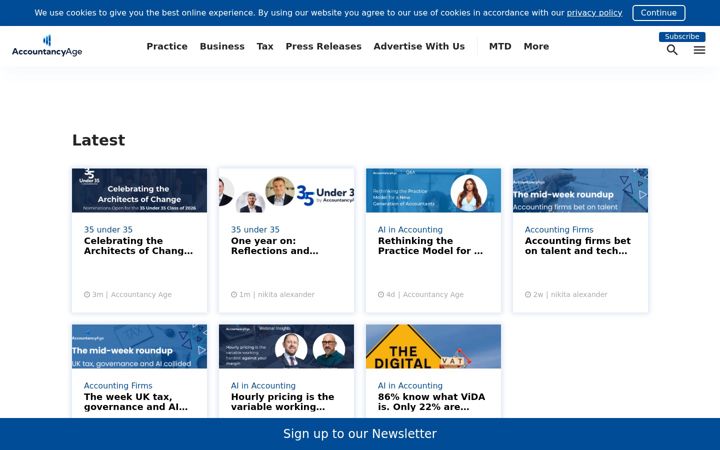The image size is (720, 450).
Task: Open the Practice menu item
Action: 167,46
